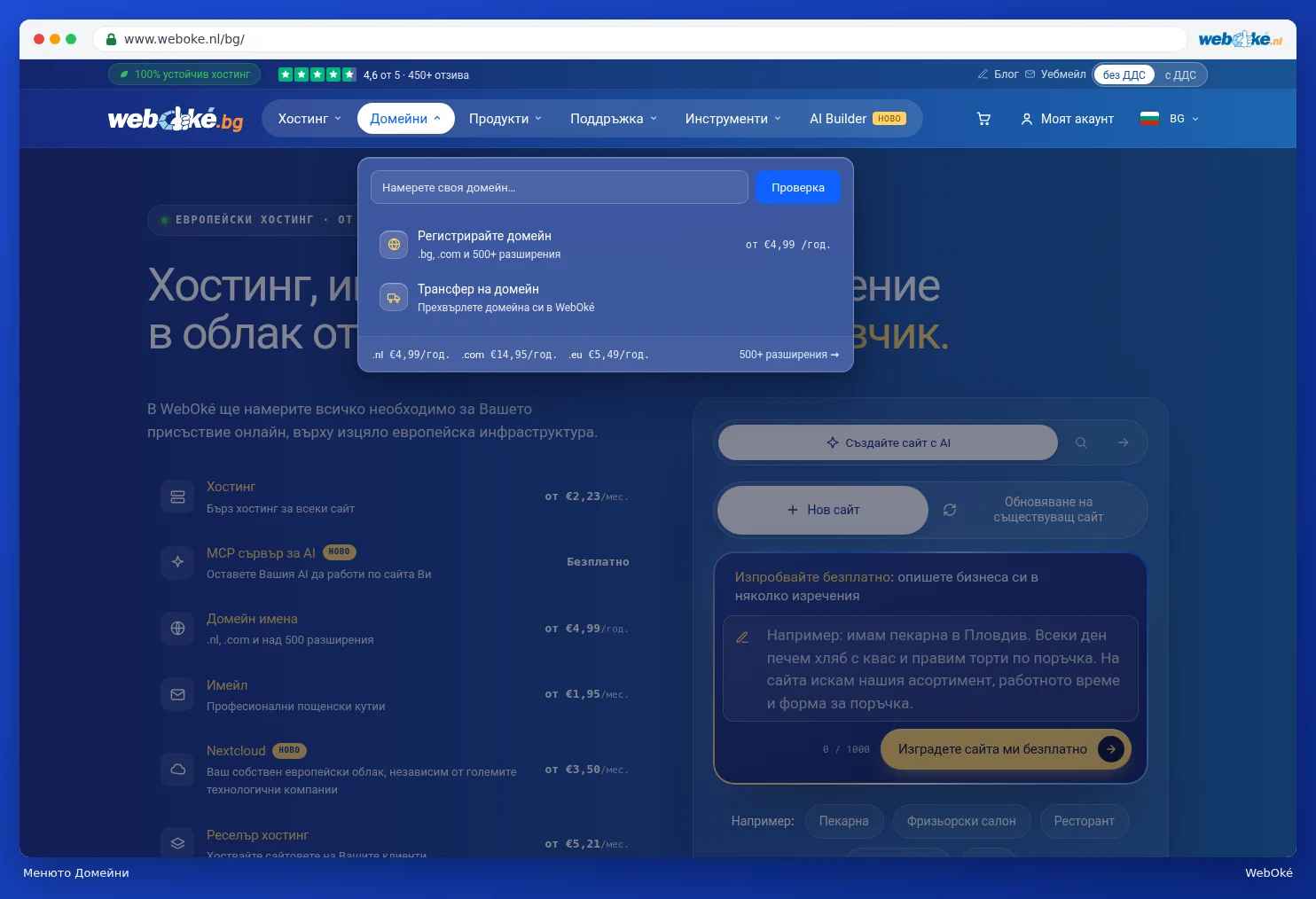Click the .nl €4,99/год. price link
Viewport: 1316px width, 899px height.
(x=411, y=355)
